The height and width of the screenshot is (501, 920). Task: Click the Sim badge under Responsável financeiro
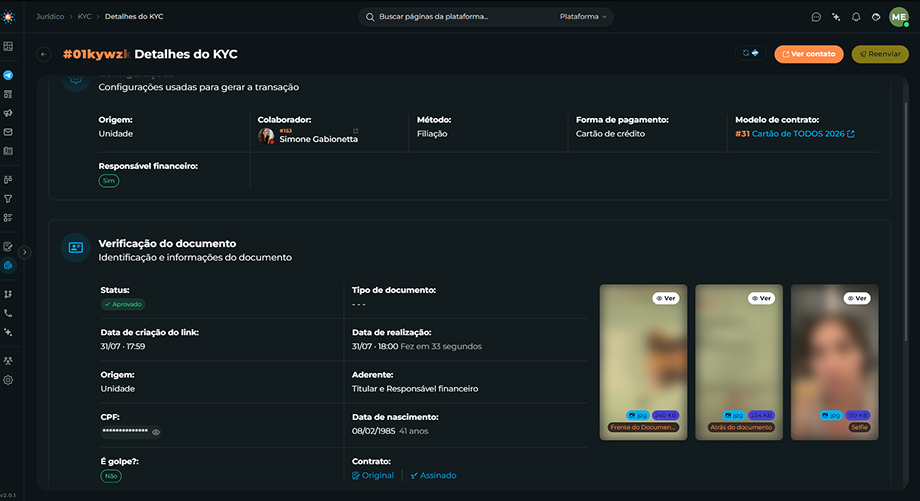109,181
